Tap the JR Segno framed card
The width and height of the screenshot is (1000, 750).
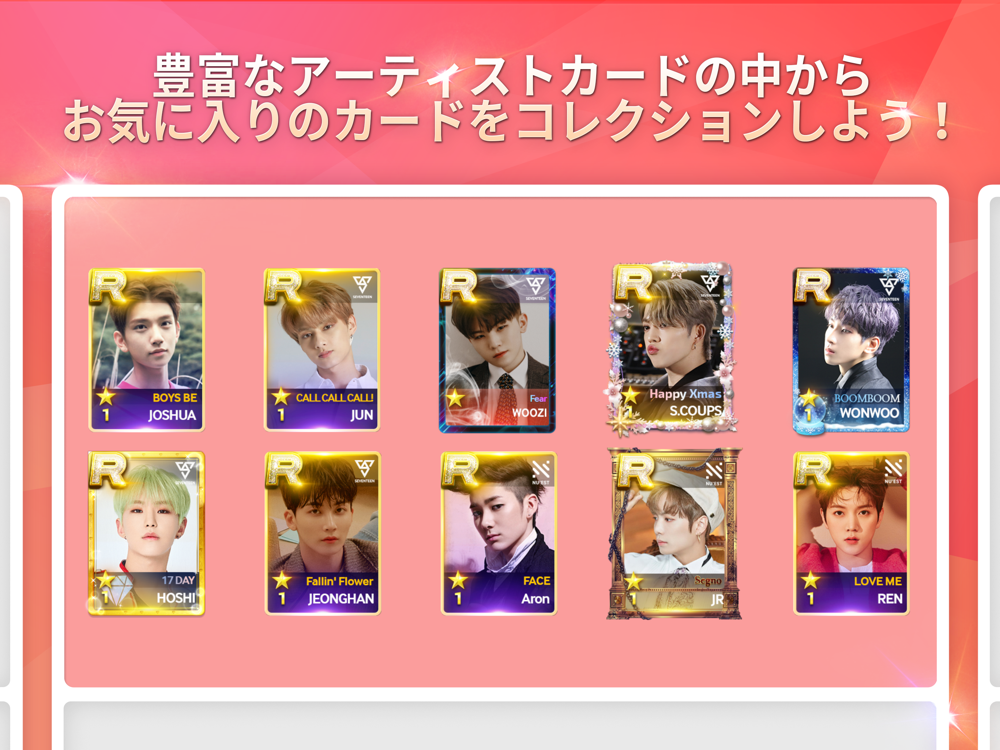pos(674,534)
